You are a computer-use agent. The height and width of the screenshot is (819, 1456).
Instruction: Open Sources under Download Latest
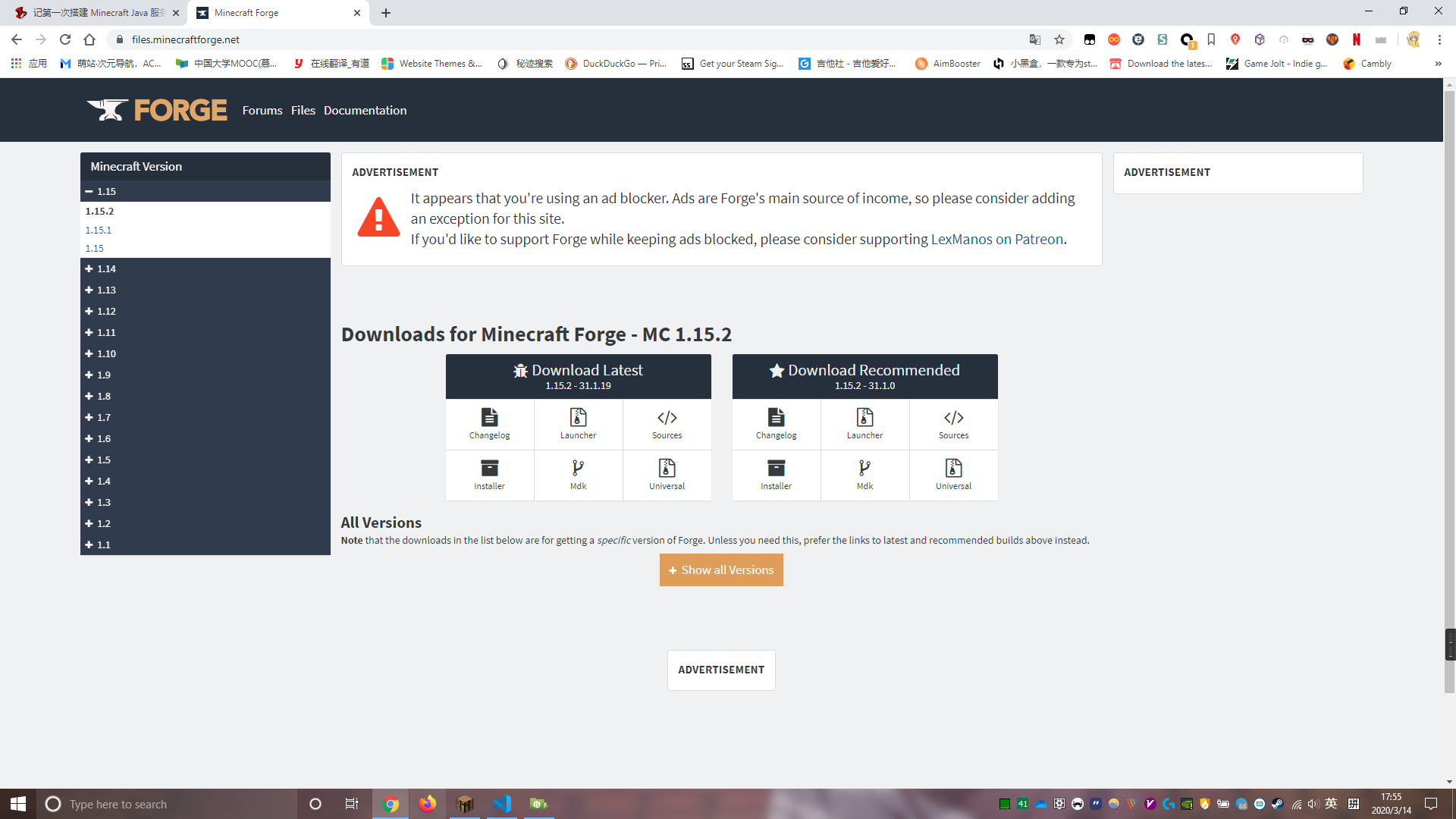(667, 425)
